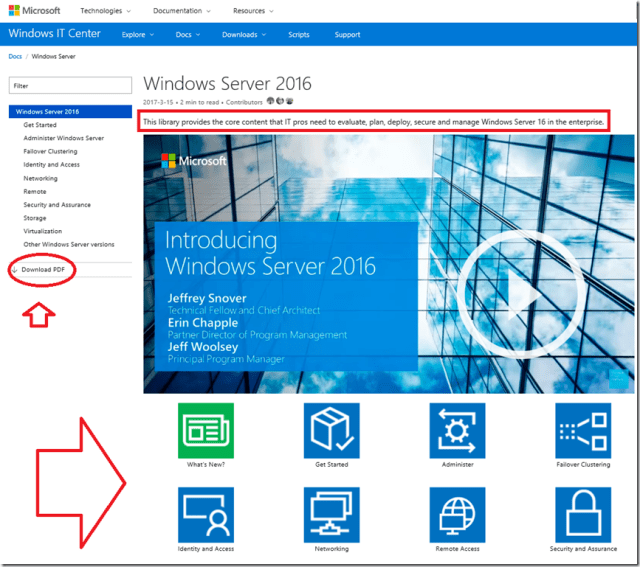Open the Get Started box icon
This screenshot has height=567, width=640.
(x=331, y=430)
